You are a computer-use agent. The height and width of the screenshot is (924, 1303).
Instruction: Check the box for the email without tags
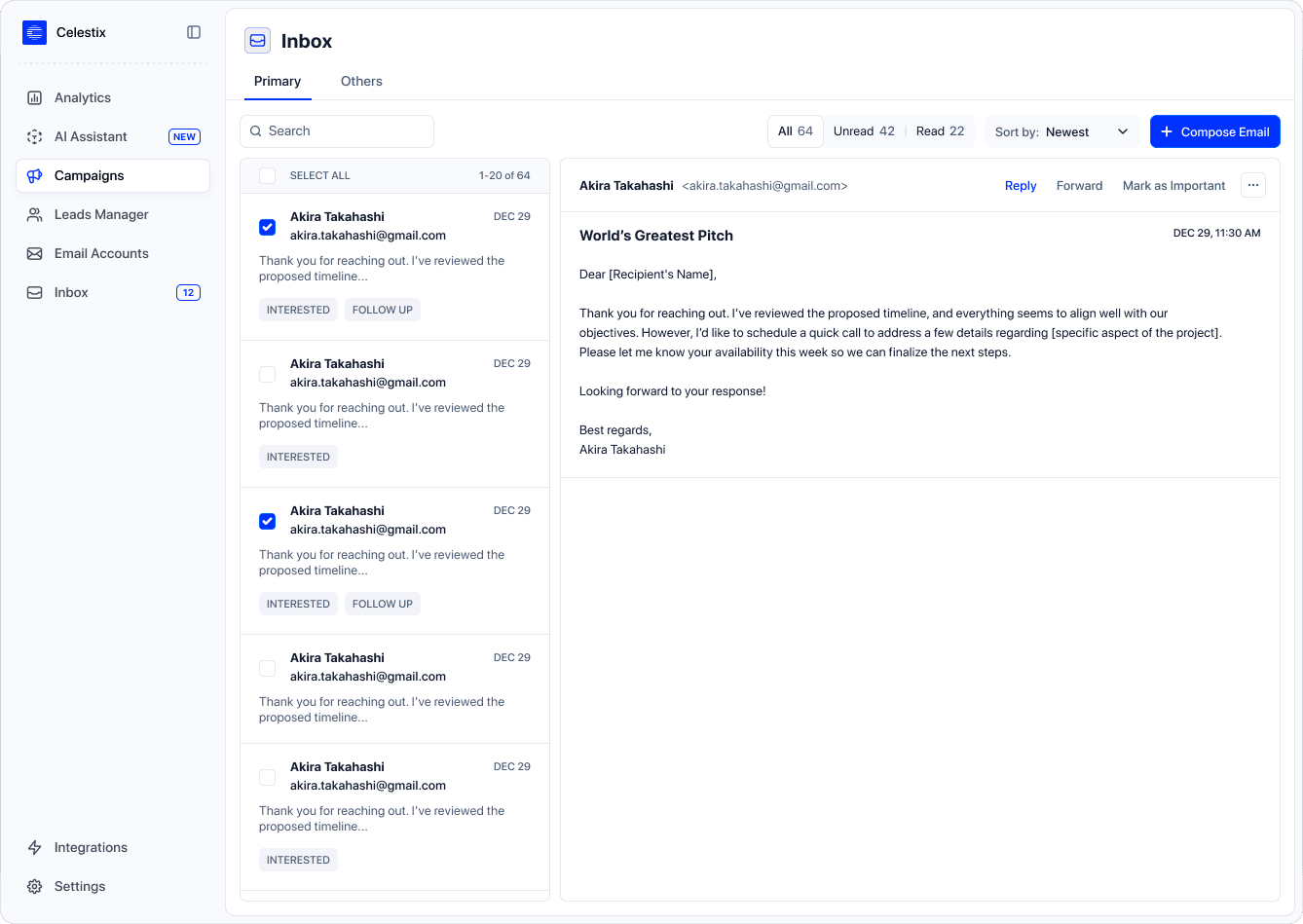coord(267,668)
